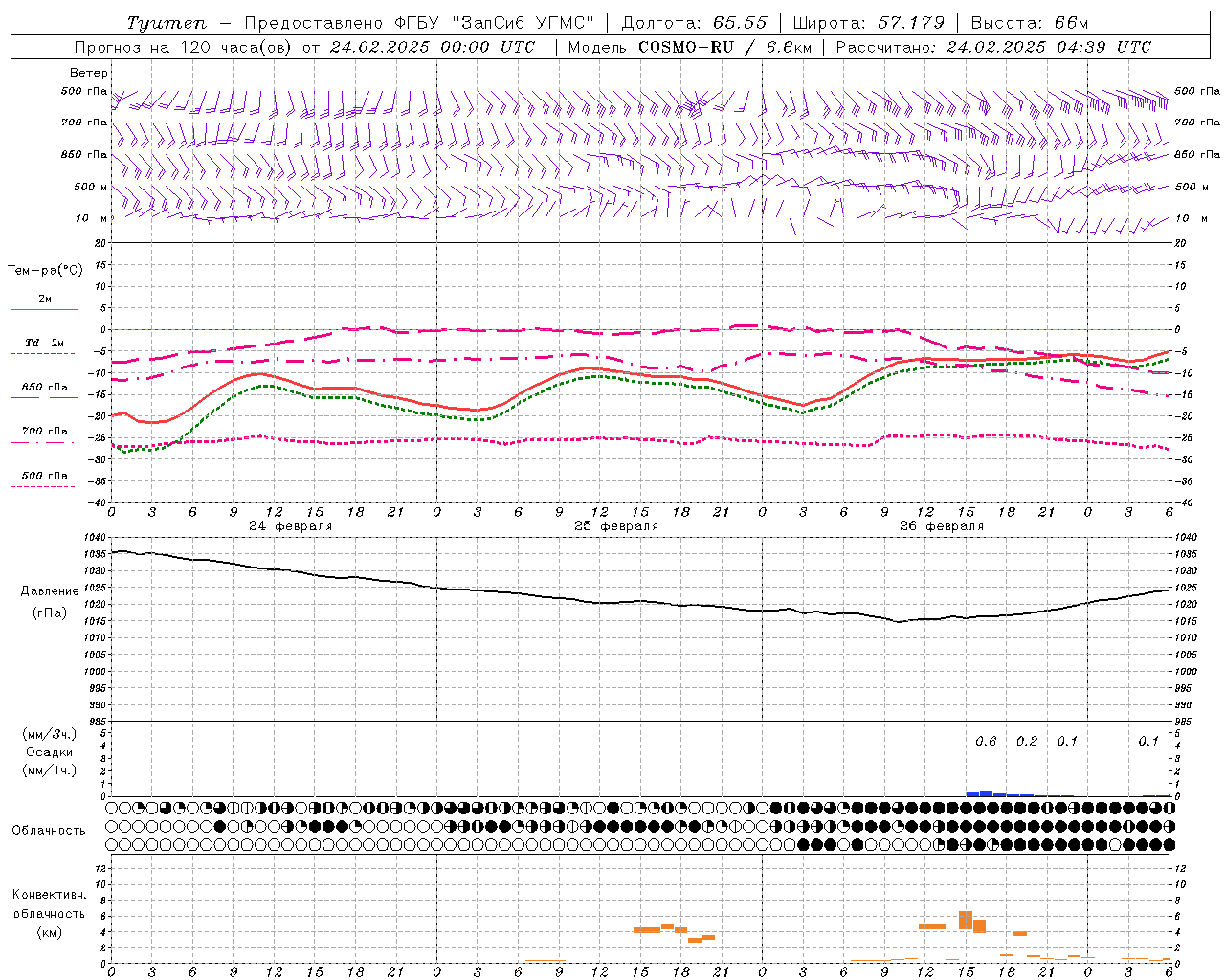Click the Tyumen station title
Screen dimensions: 1225x980
click(x=166, y=23)
